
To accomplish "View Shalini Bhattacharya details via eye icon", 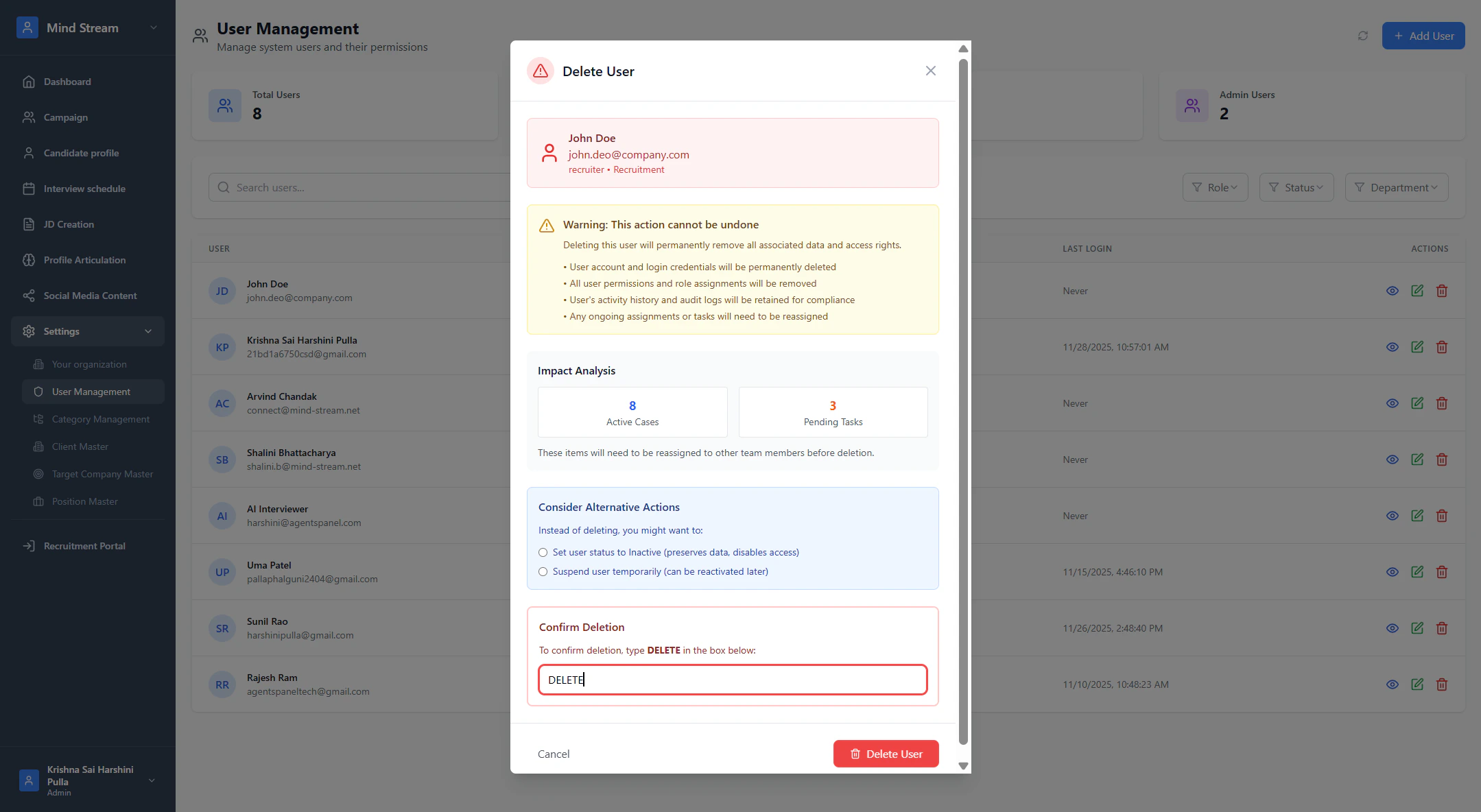I will (1393, 459).
